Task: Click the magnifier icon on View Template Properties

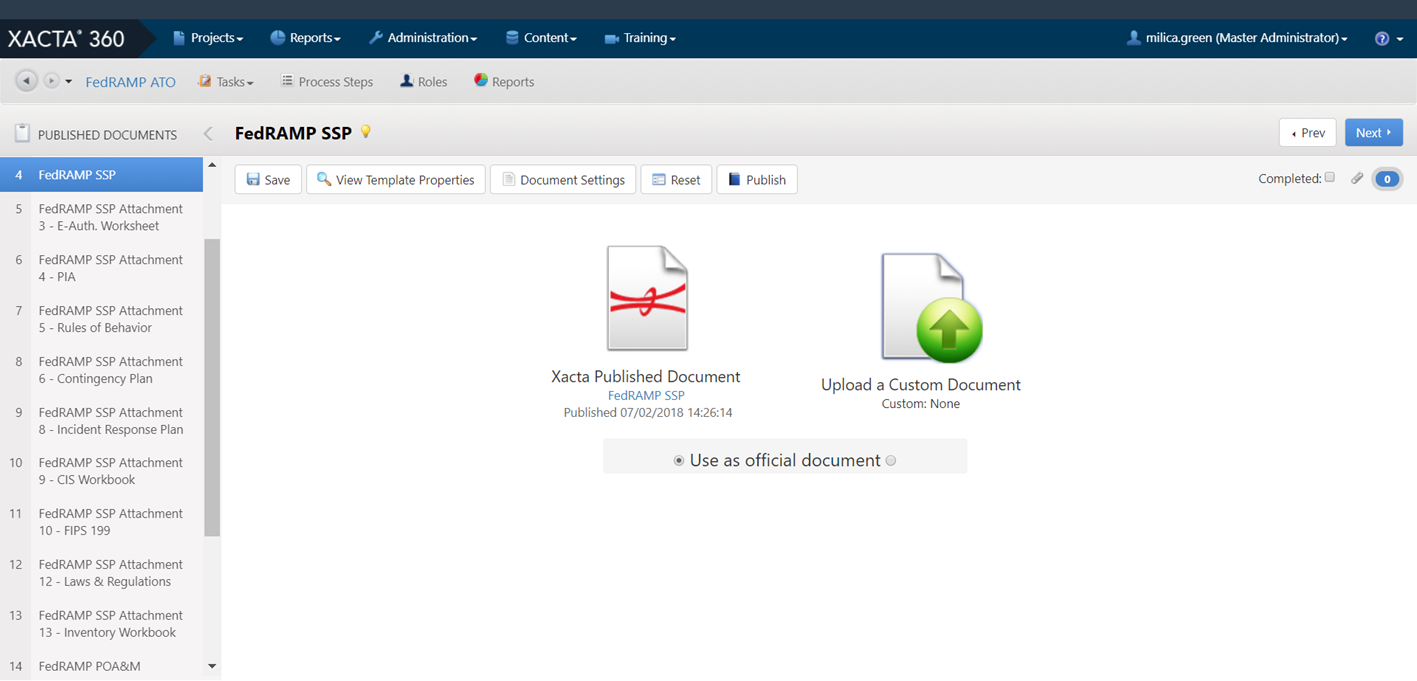Action: point(324,179)
